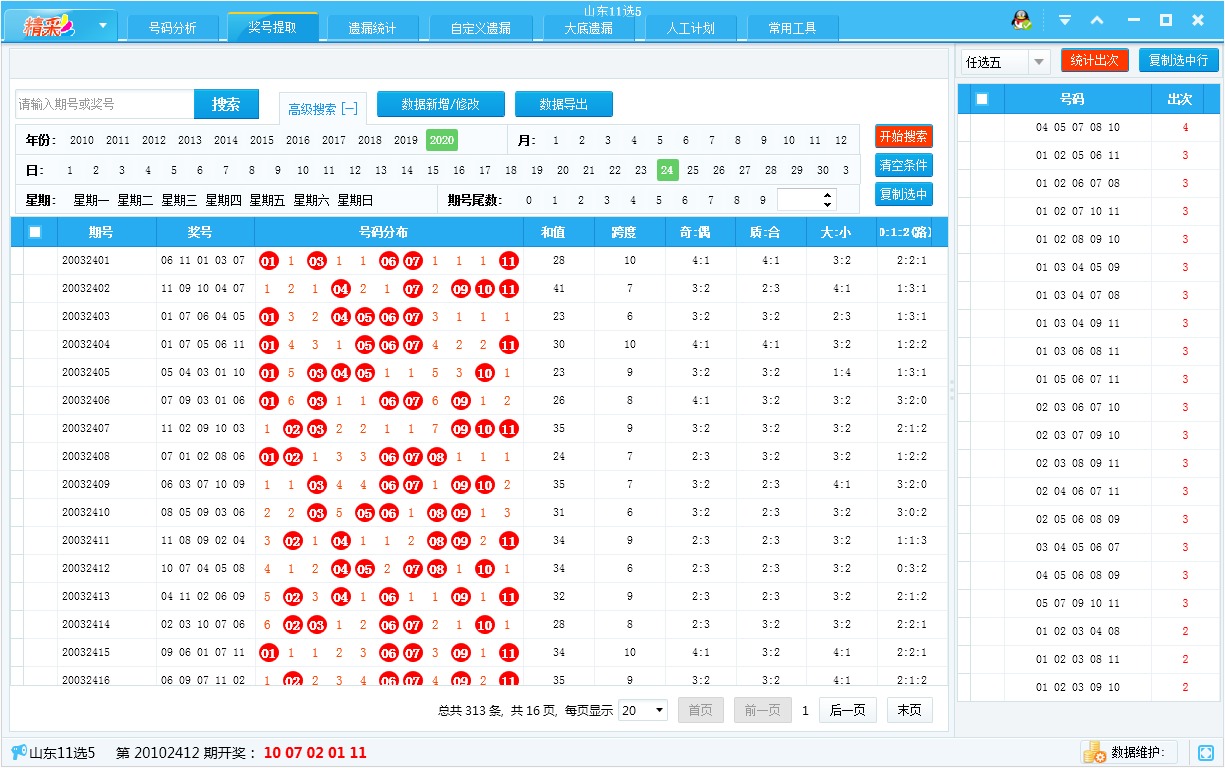
Task: Click the 统计出次 button
Action: [1095, 59]
